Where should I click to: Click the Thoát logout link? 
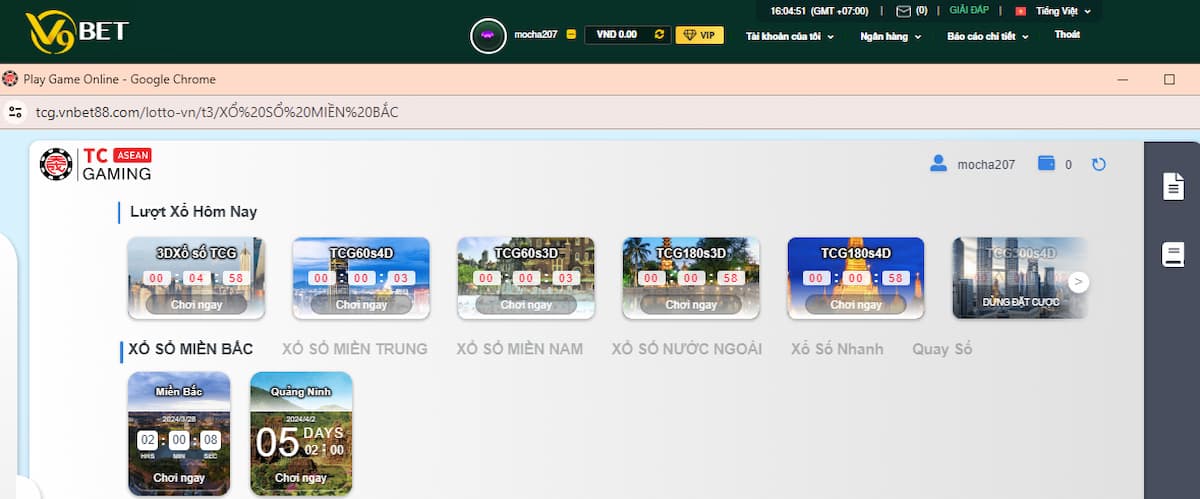pyautogui.click(x=1067, y=35)
